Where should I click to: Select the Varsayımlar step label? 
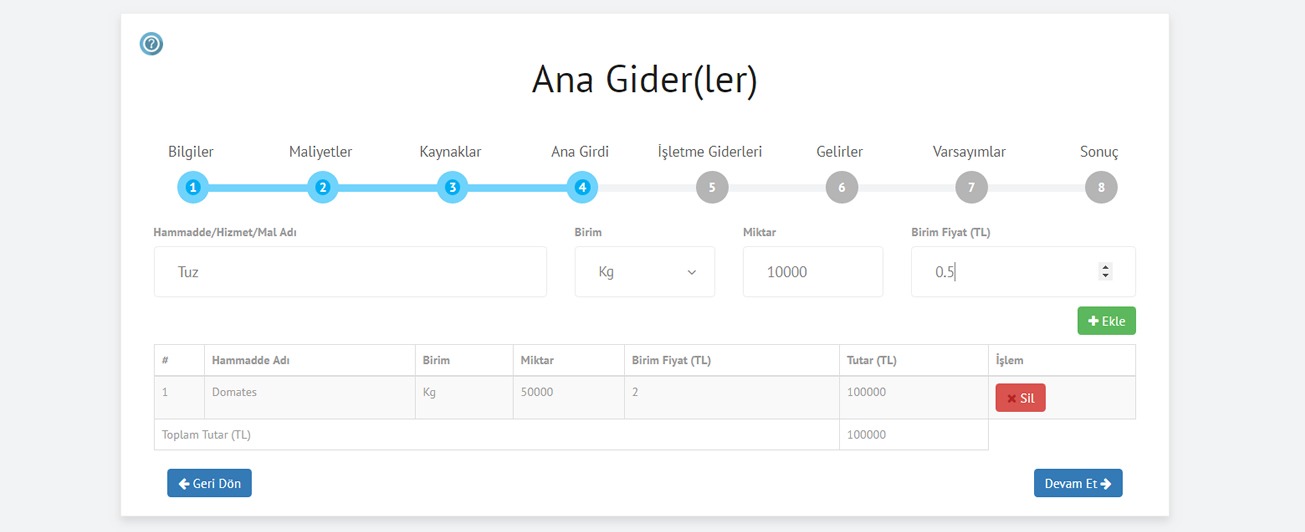pyautogui.click(x=969, y=152)
